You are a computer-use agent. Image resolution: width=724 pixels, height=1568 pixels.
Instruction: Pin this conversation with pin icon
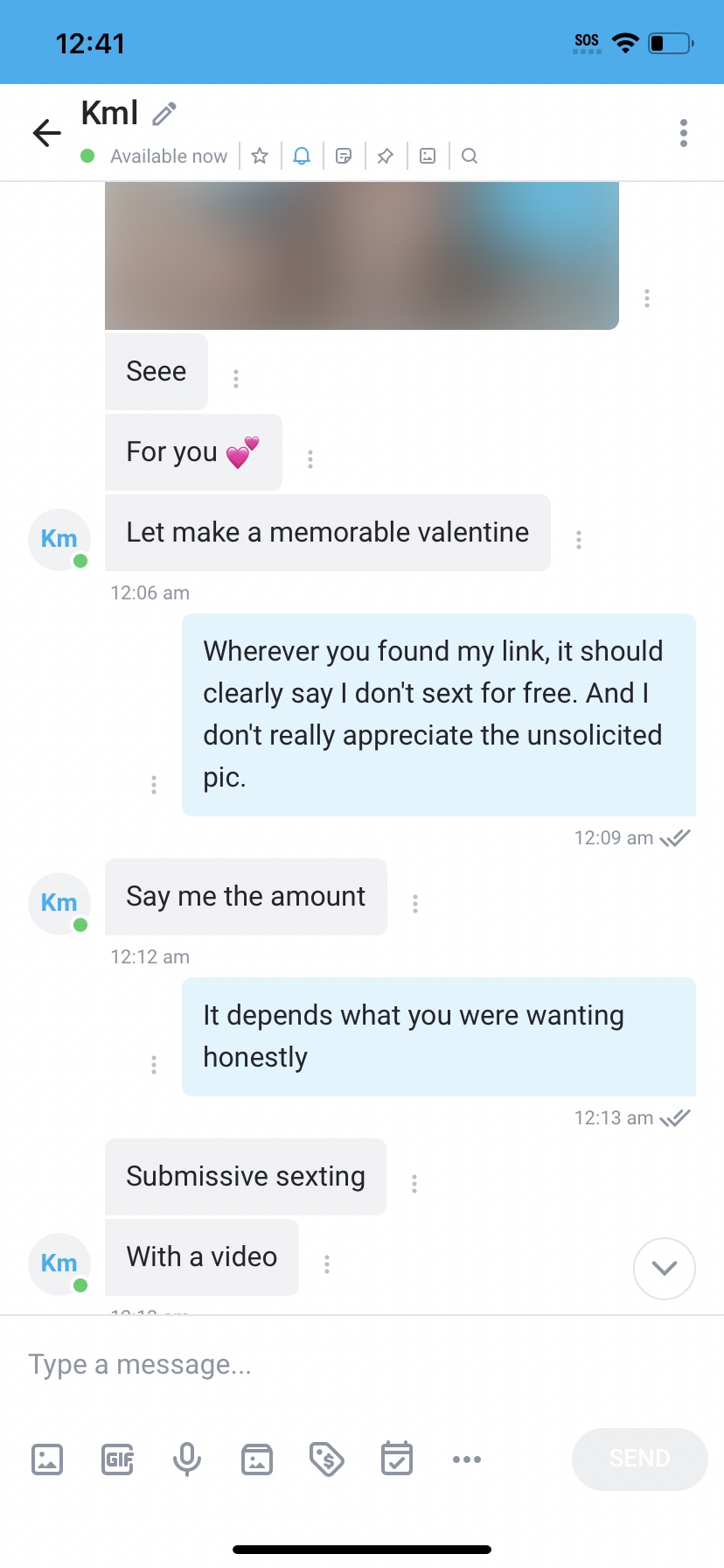[386, 156]
